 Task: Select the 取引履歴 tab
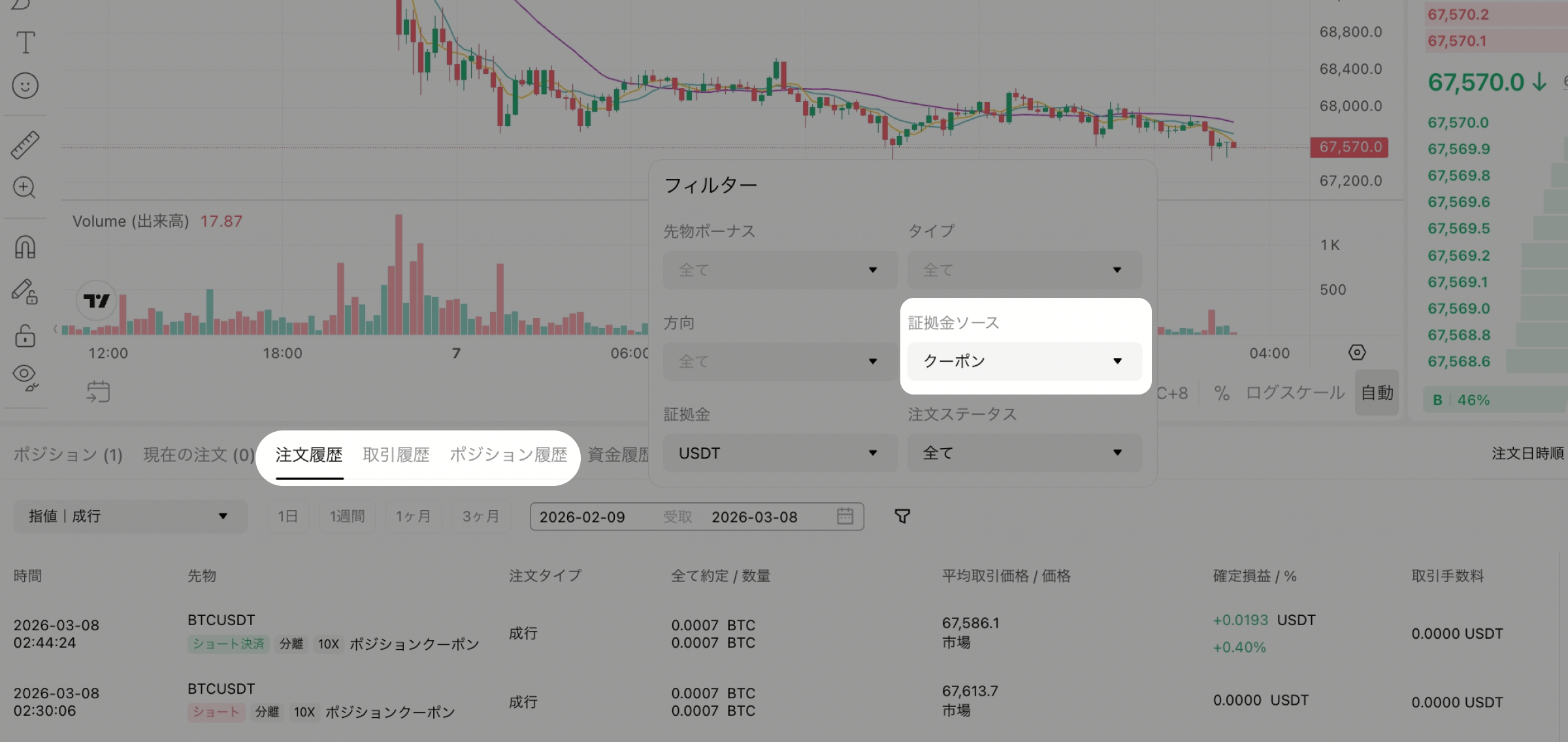pyautogui.click(x=396, y=455)
